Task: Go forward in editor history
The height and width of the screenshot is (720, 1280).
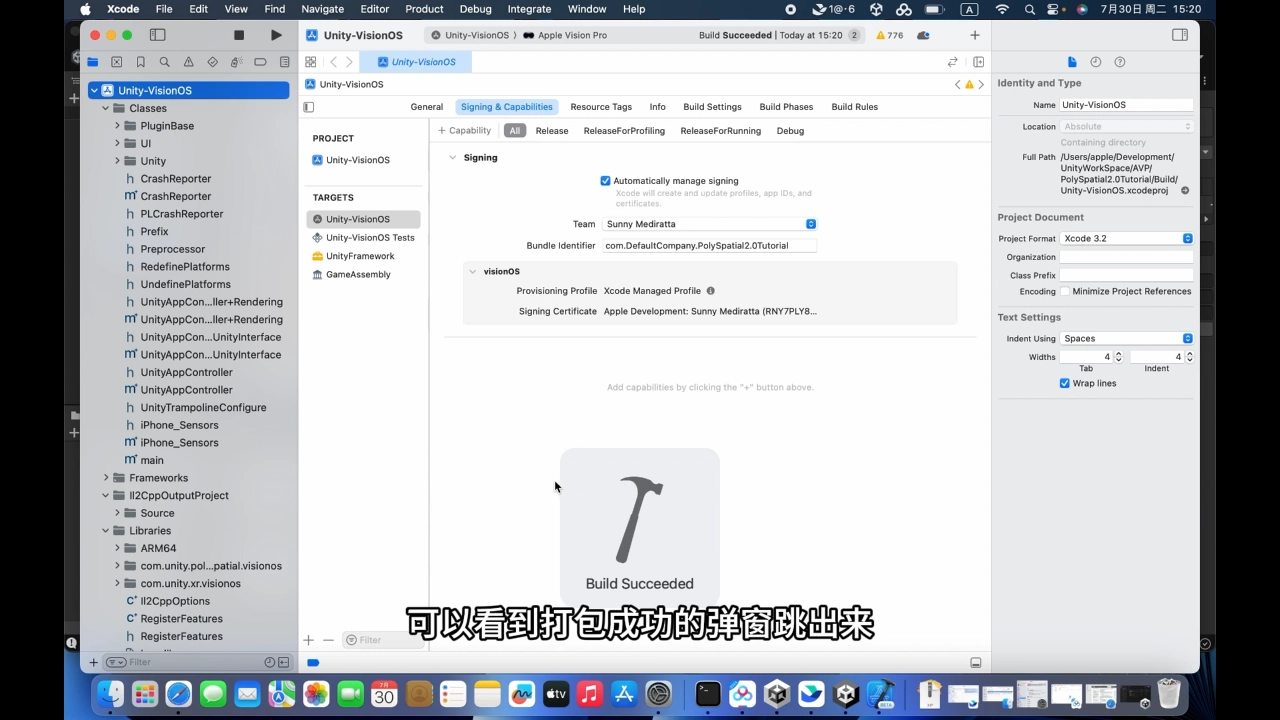Action: 349,62
